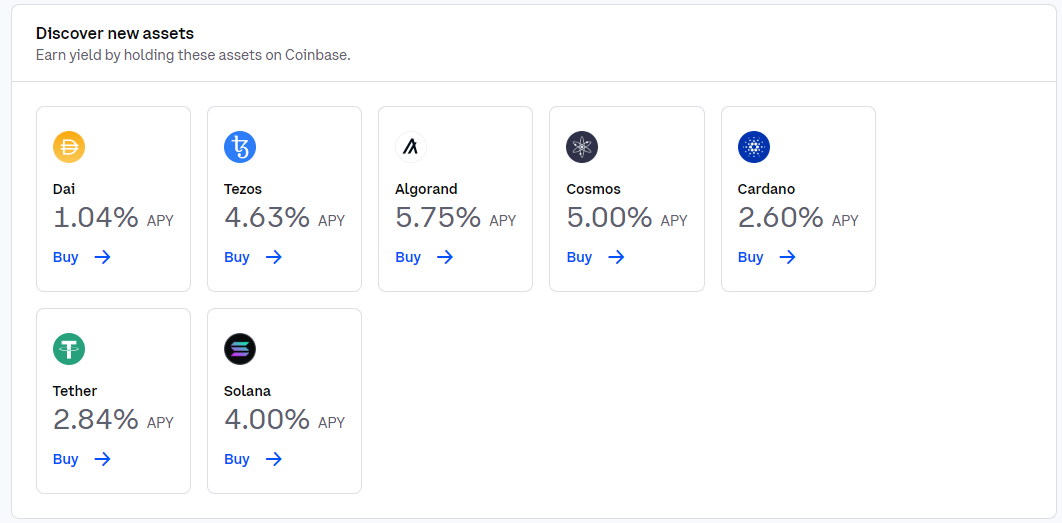Click the 5.75% APY value

coord(438,218)
